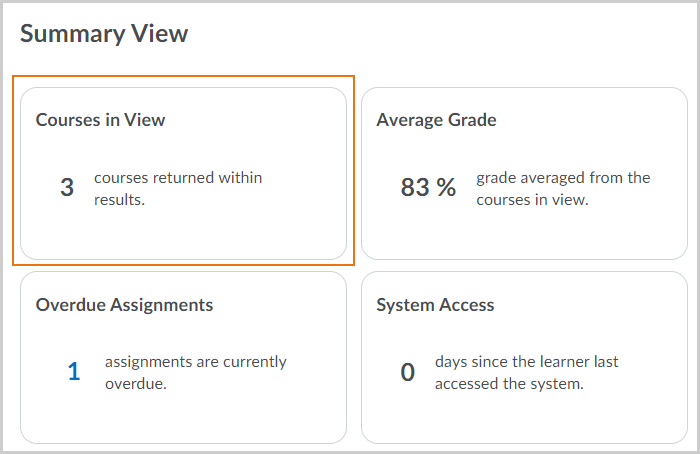
Task: Click the number 3 courses count
Action: pyautogui.click(x=67, y=187)
